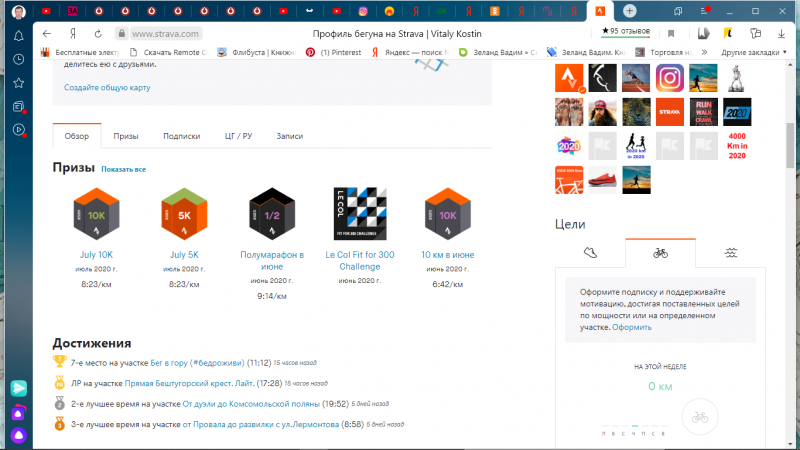Image resolution: width=800 pixels, height=450 pixels.
Task: Open Pinterest bookmark
Action: [x=333, y=52]
